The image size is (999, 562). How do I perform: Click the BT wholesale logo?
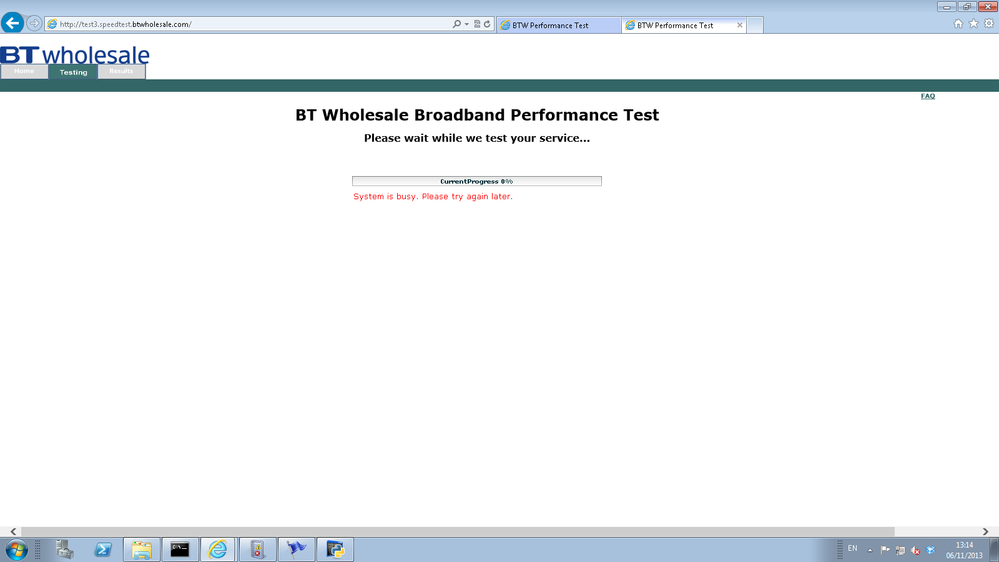point(75,55)
